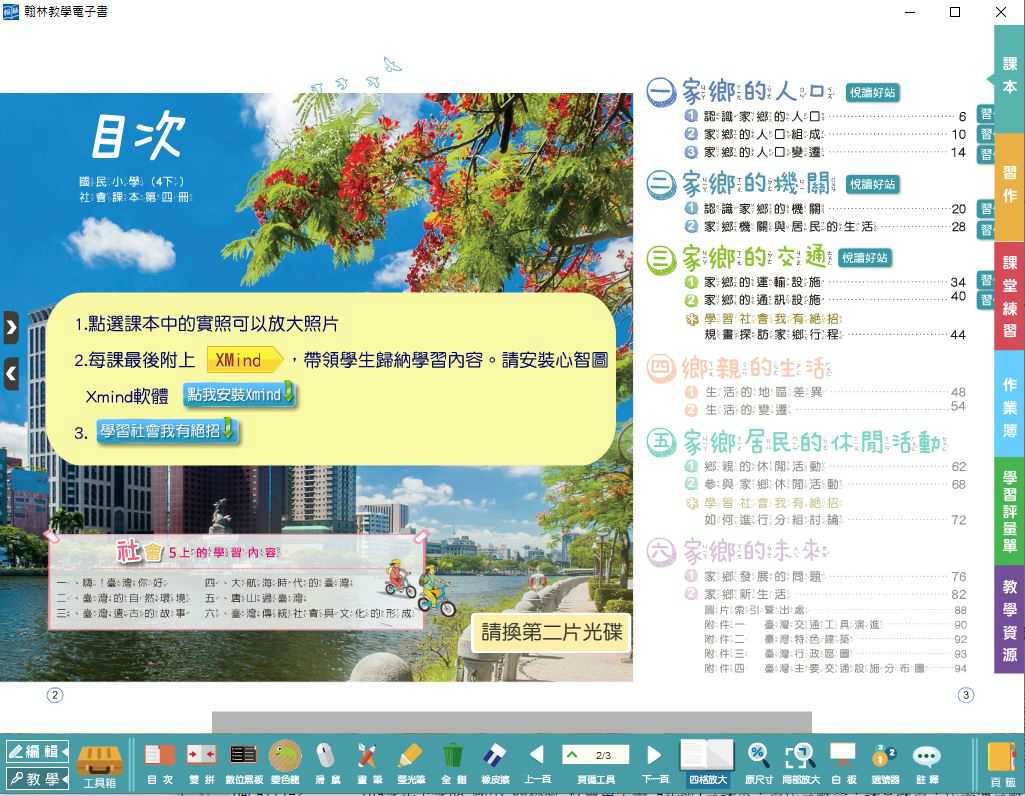Switch to the 課堂練習 side tab

pyautogui.click(x=1009, y=295)
